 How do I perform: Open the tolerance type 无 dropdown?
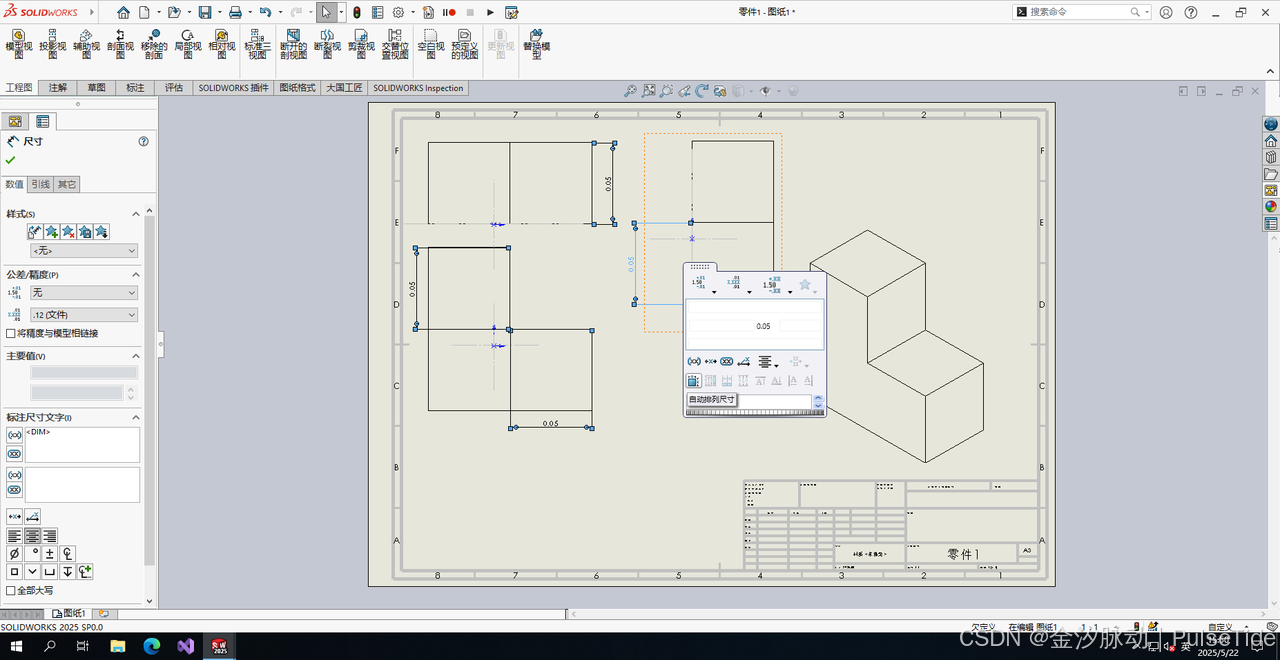pyautogui.click(x=84, y=293)
